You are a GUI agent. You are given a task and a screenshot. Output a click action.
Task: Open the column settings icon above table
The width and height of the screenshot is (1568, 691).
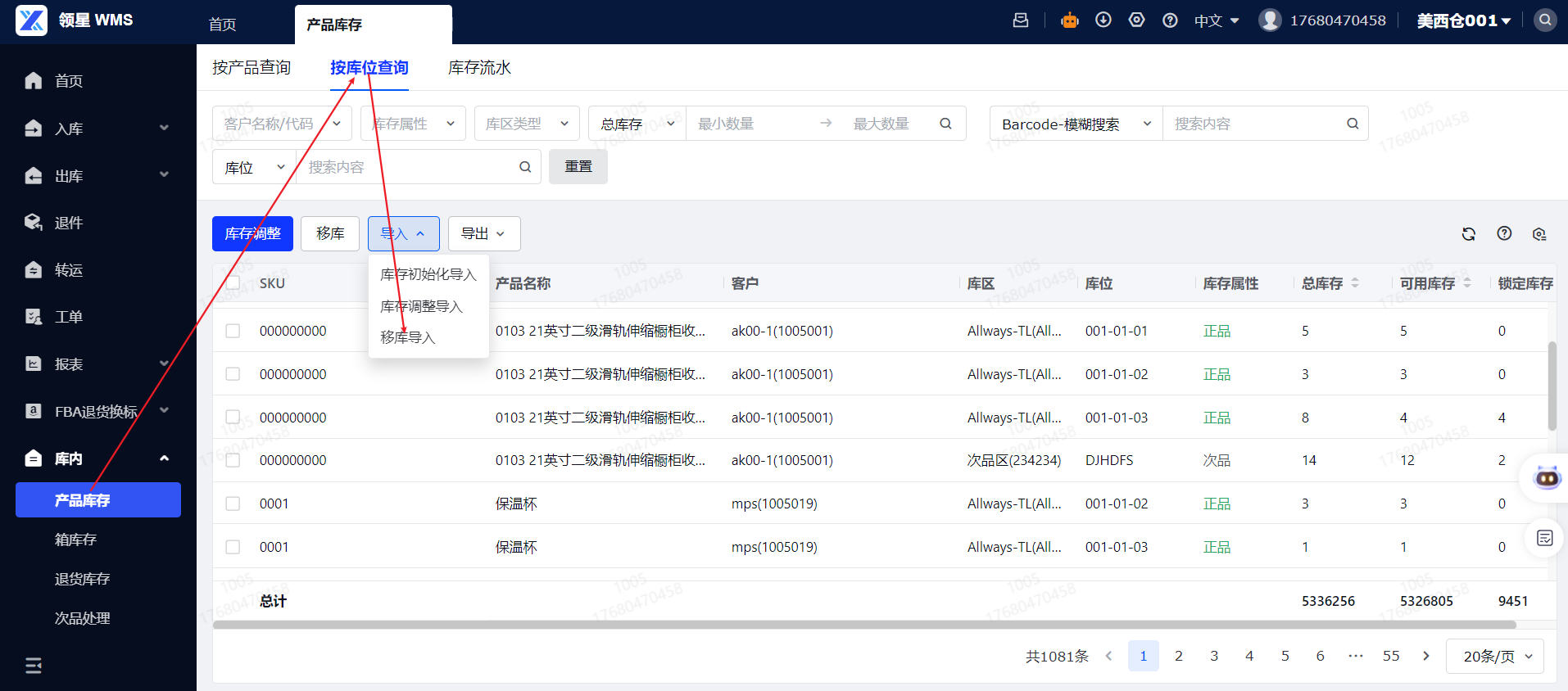tap(1539, 234)
